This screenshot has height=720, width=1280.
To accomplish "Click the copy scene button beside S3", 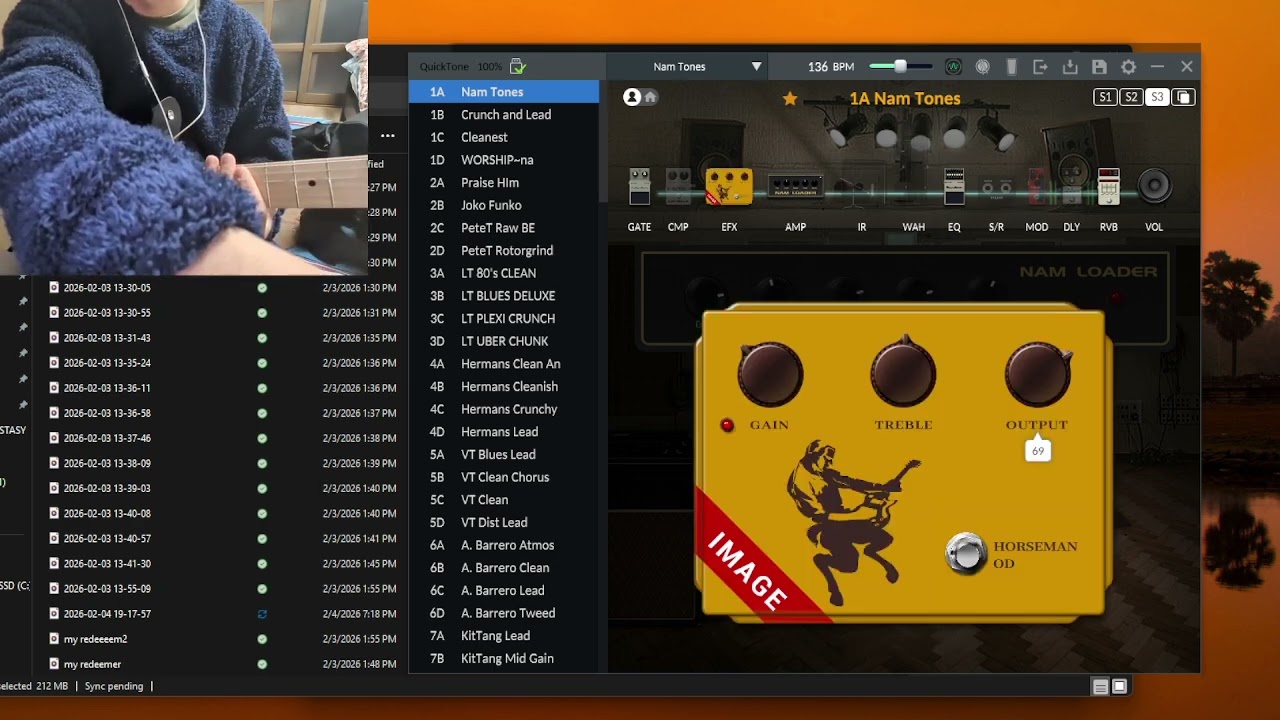I will click(x=1183, y=97).
